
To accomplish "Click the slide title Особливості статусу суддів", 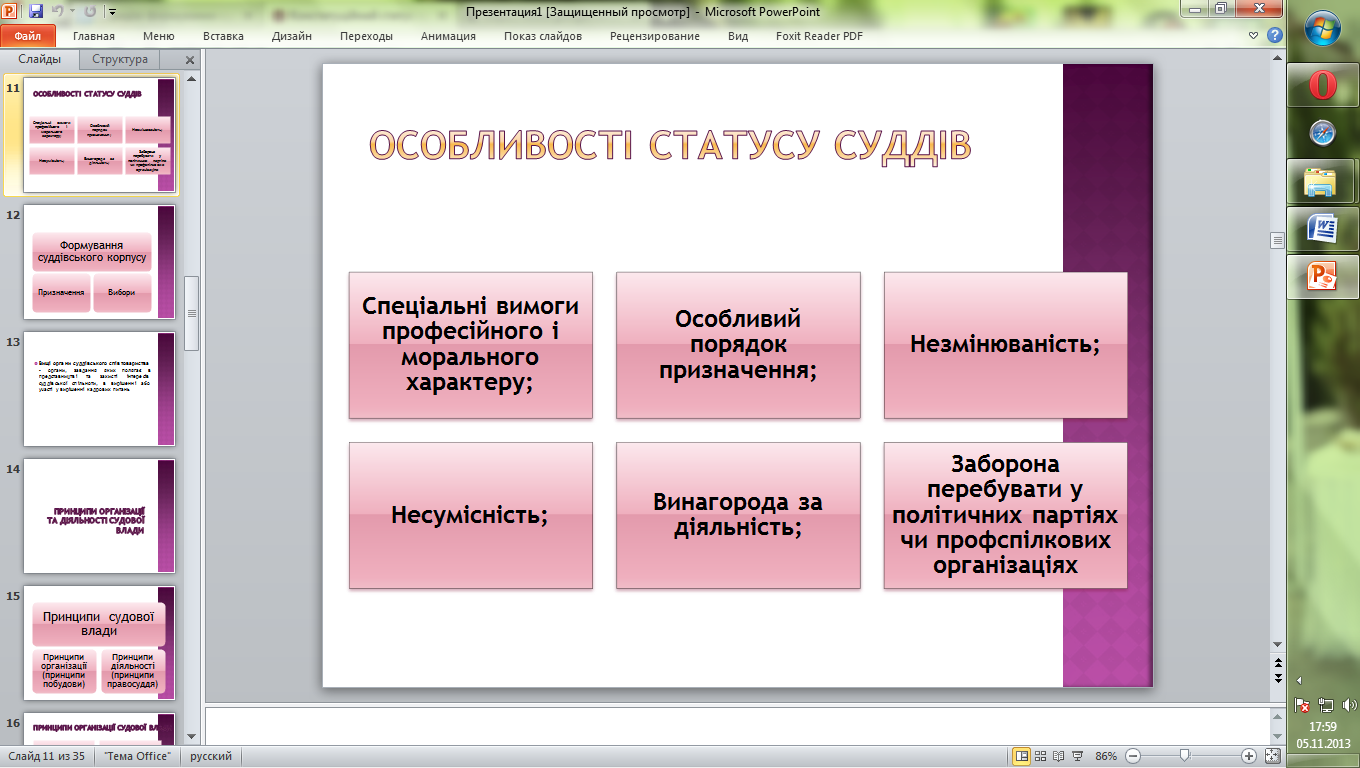I will (x=670, y=145).
